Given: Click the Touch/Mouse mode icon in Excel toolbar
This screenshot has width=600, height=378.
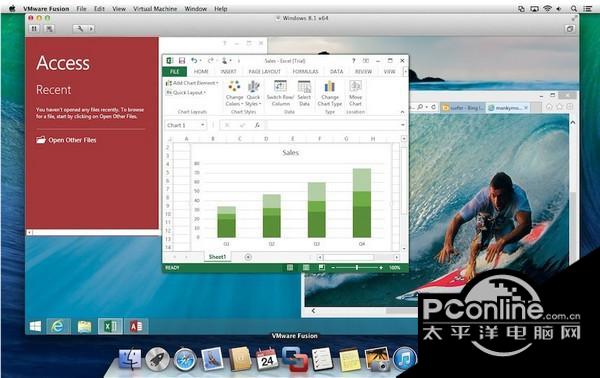Looking at the screenshot, I should pyautogui.click(x=225, y=60).
